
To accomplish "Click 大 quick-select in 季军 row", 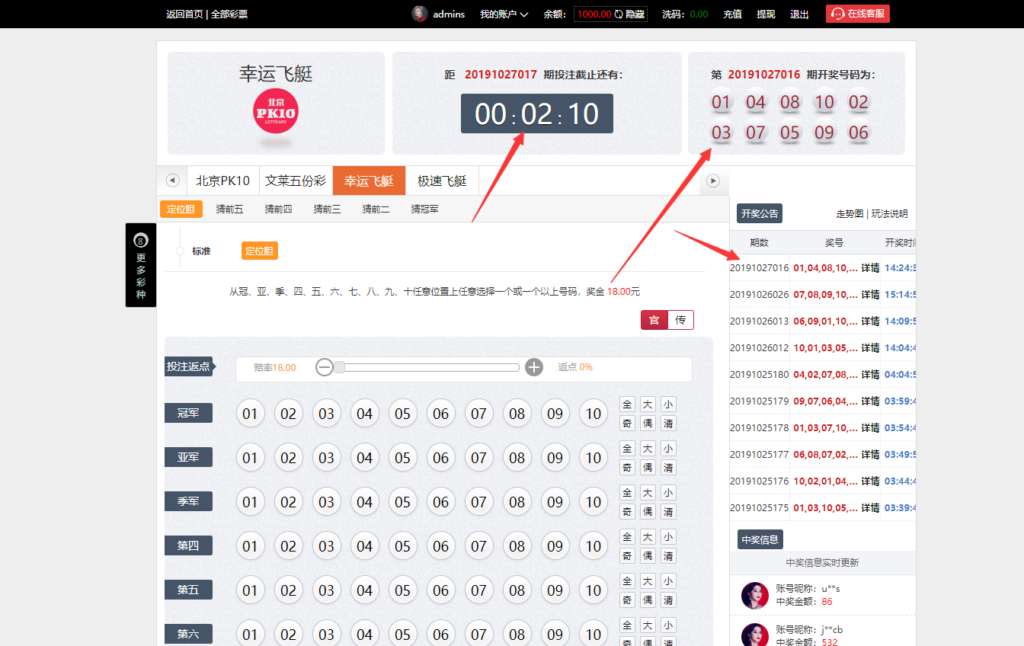I will [647, 493].
